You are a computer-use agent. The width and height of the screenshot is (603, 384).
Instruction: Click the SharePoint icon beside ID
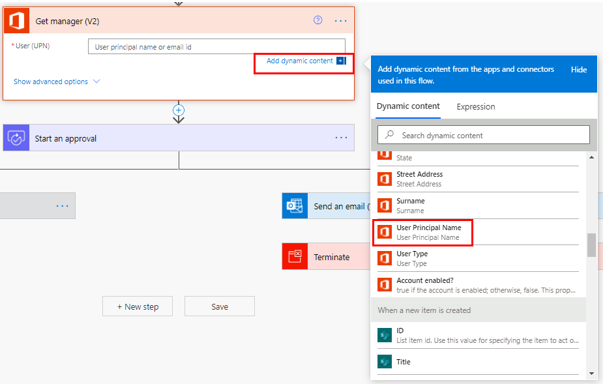384,335
